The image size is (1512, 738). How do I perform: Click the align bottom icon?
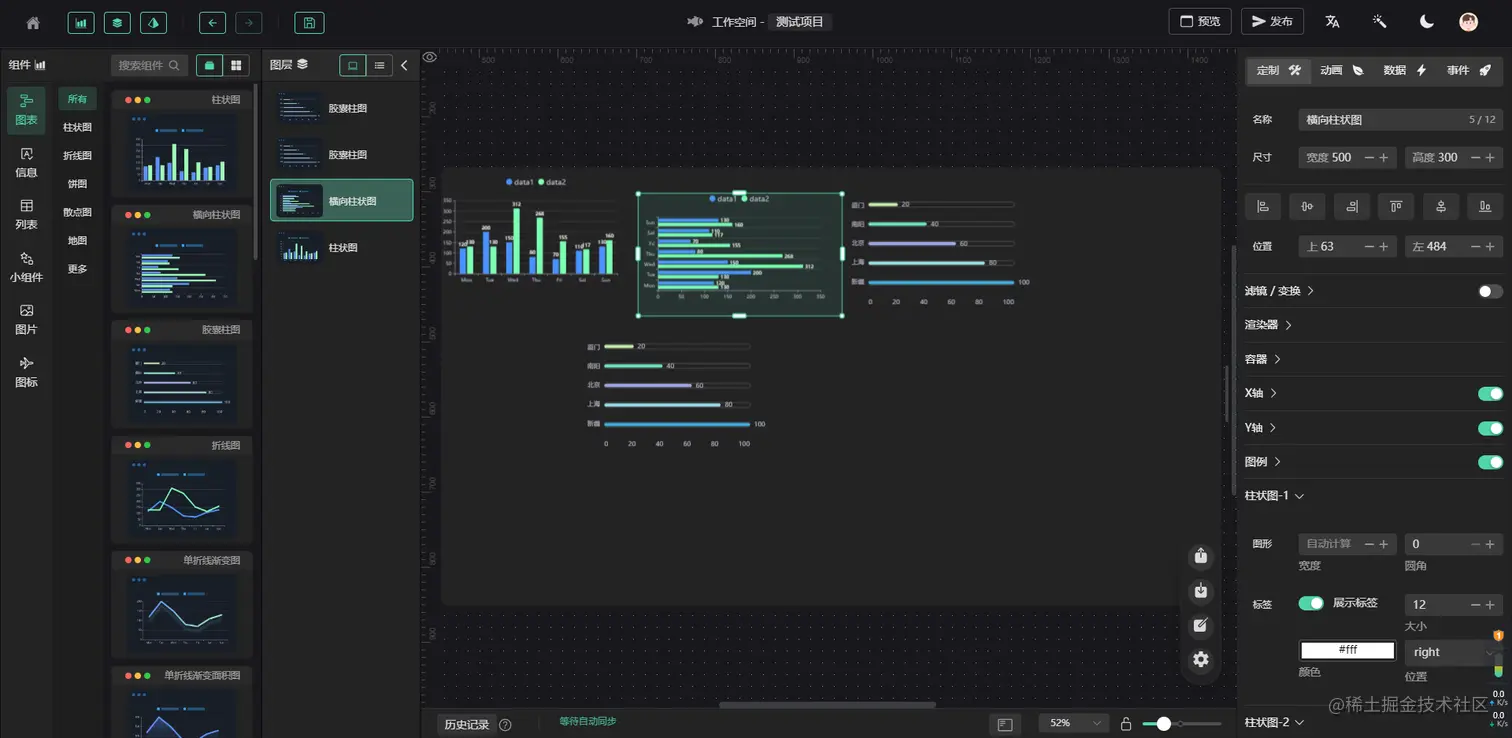[1485, 206]
